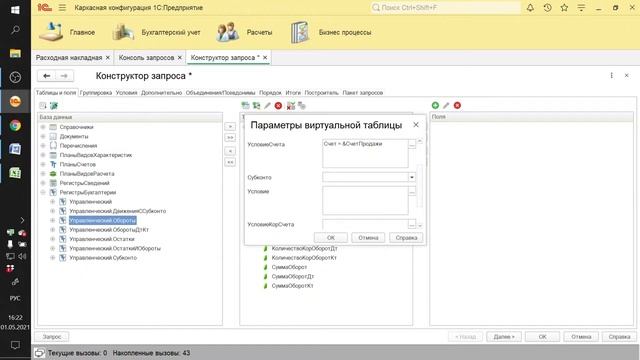Click the edit pencil icon in the fields toolbar
This screenshot has width=640, height=360.
click(x=446, y=105)
